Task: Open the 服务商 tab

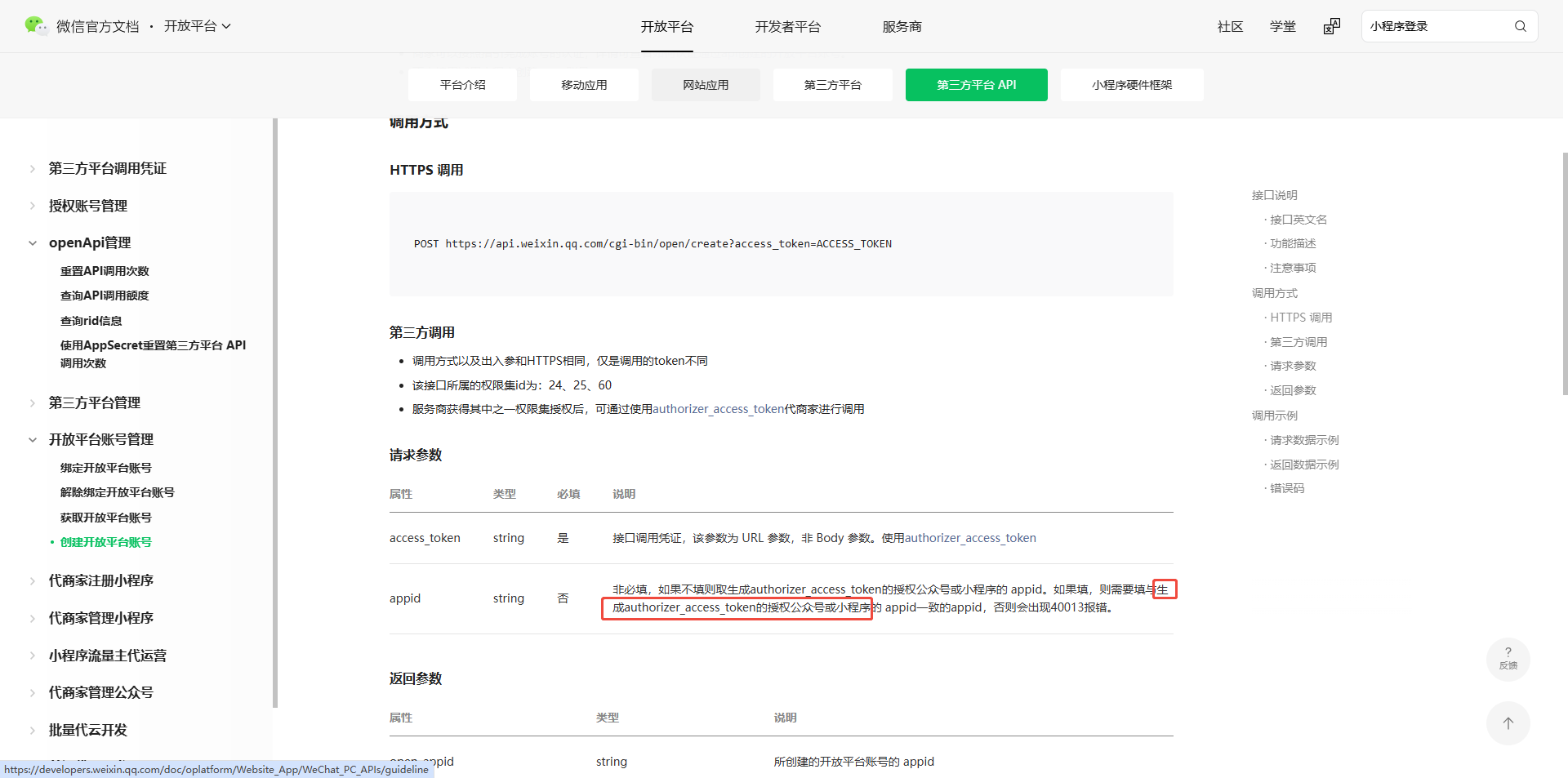Action: tap(902, 27)
